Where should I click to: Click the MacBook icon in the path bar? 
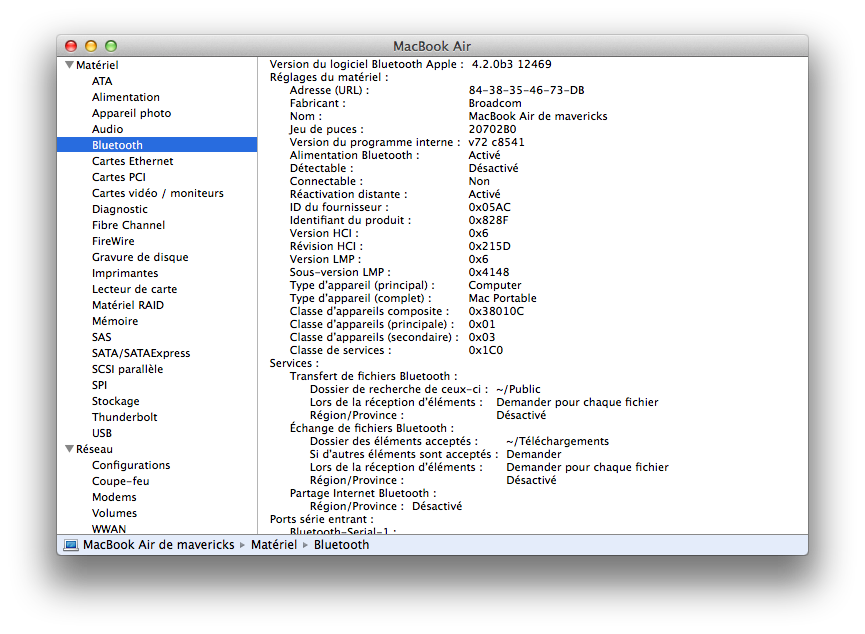click(71, 545)
